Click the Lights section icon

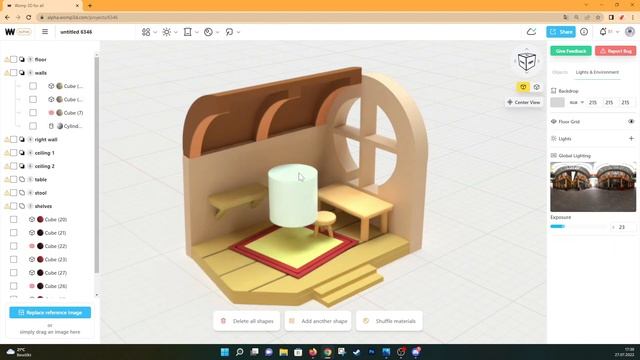(553, 139)
